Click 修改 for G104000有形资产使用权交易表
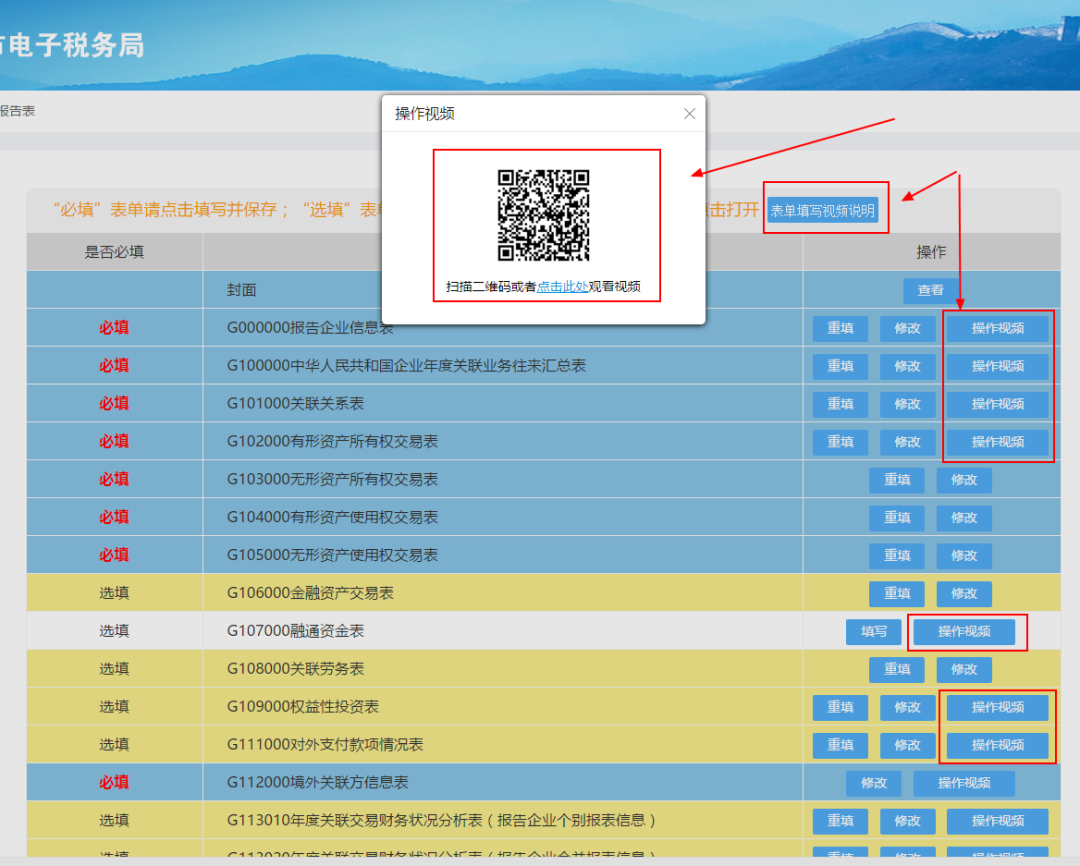The width and height of the screenshot is (1080, 866). 964,518
